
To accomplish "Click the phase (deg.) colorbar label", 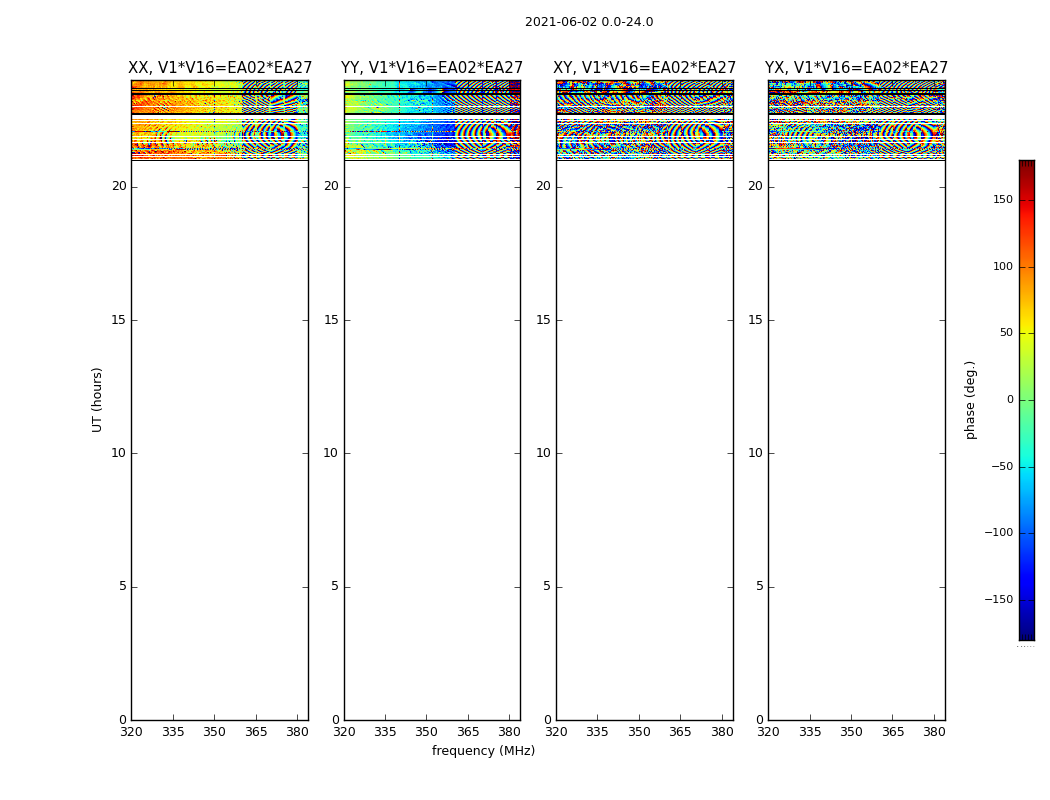I will point(970,399).
